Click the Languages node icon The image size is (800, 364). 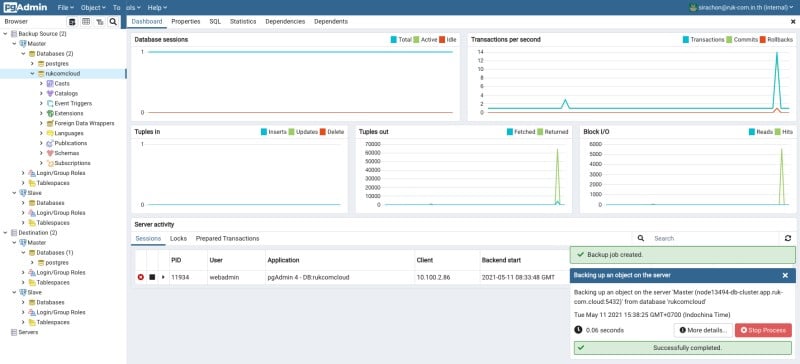tap(50, 133)
